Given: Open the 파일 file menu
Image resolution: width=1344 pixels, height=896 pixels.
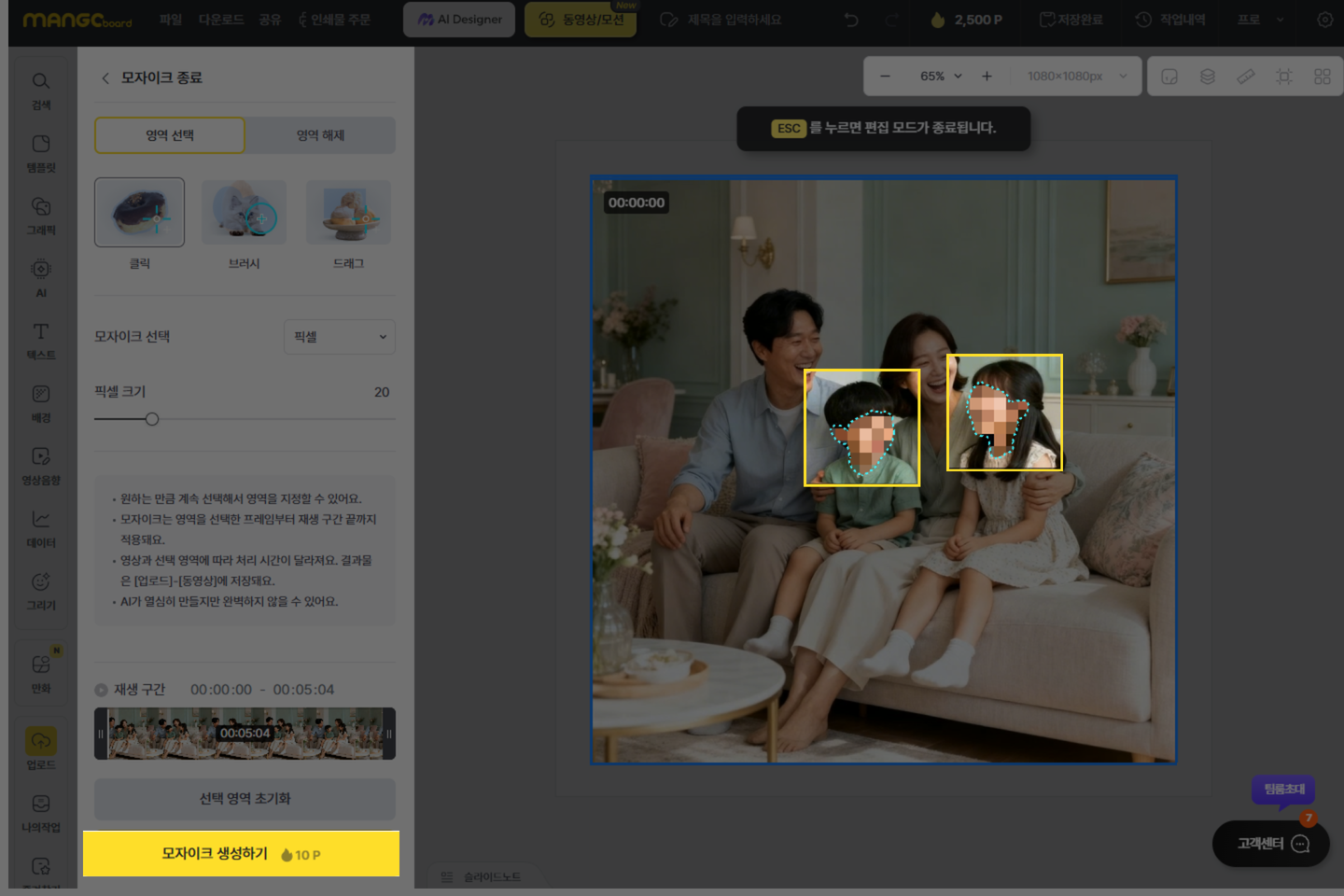Looking at the screenshot, I should tap(171, 20).
